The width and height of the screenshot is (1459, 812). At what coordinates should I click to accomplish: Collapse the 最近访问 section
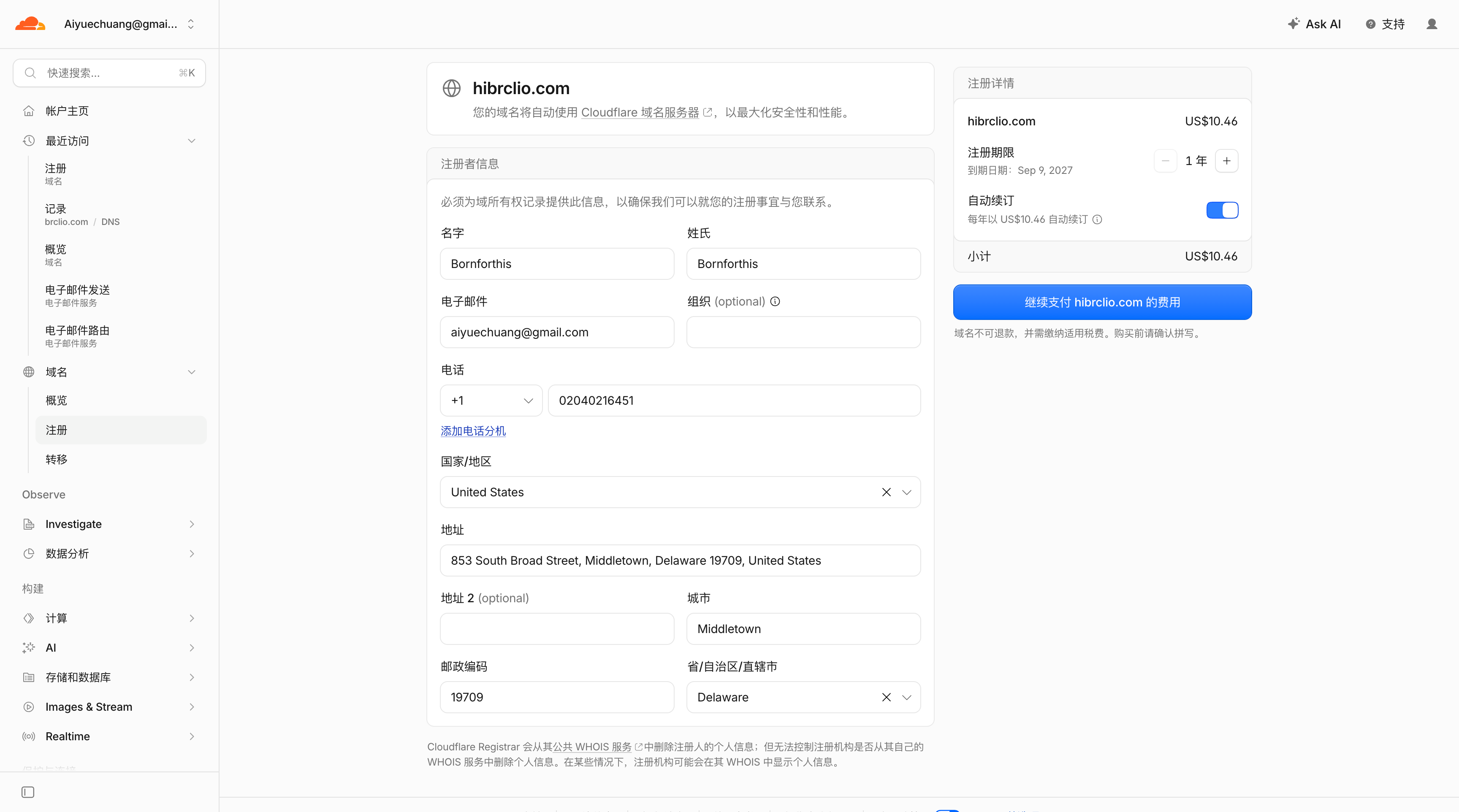109,141
